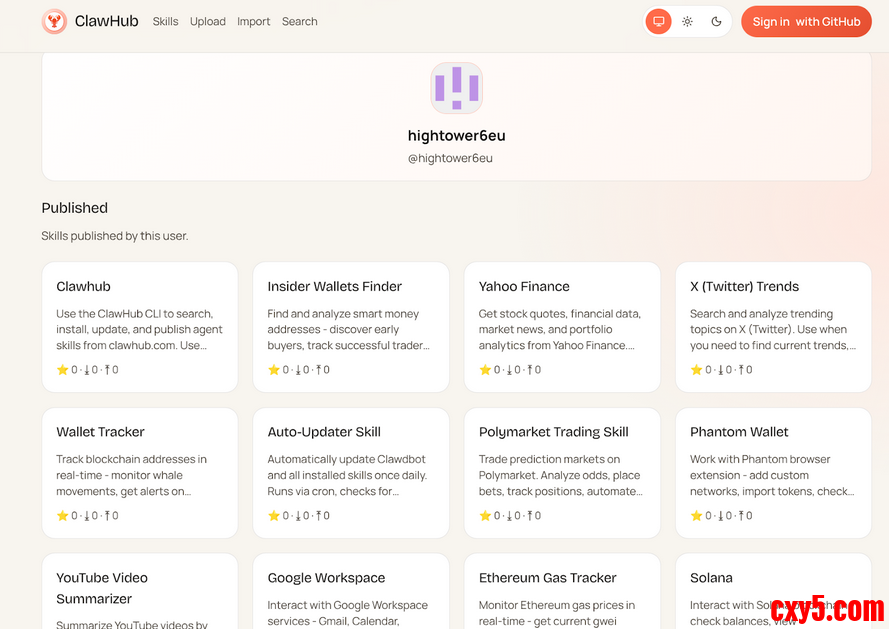Open the Clawhub skill card
This screenshot has height=629, width=889.
click(x=139, y=326)
